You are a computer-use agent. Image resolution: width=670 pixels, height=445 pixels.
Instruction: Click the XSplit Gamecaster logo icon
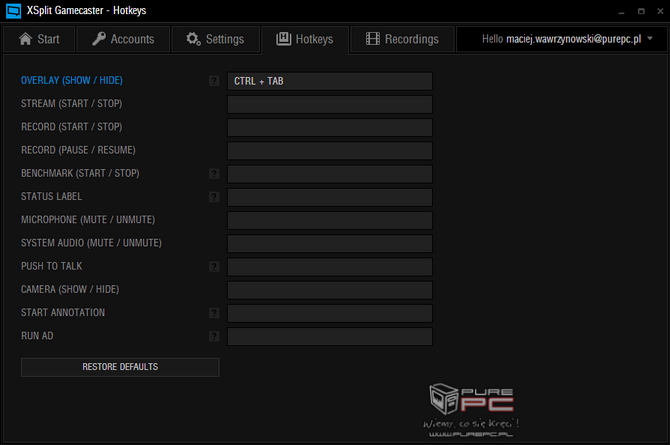point(13,11)
